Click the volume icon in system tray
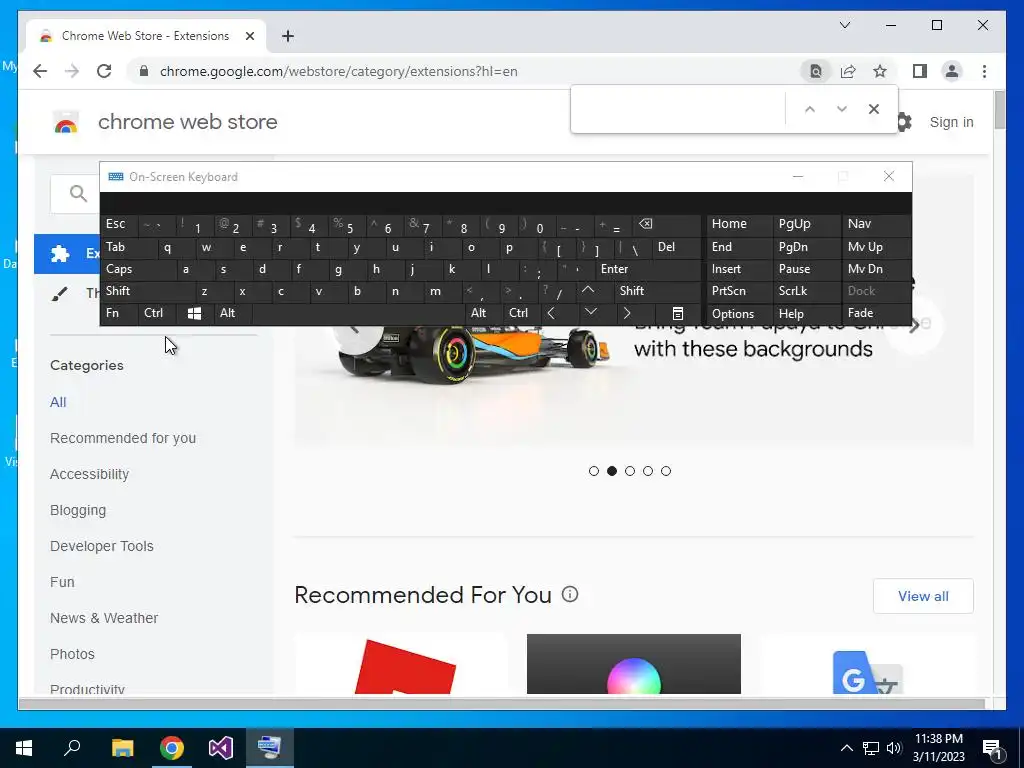This screenshot has height=768, width=1024. (894, 748)
